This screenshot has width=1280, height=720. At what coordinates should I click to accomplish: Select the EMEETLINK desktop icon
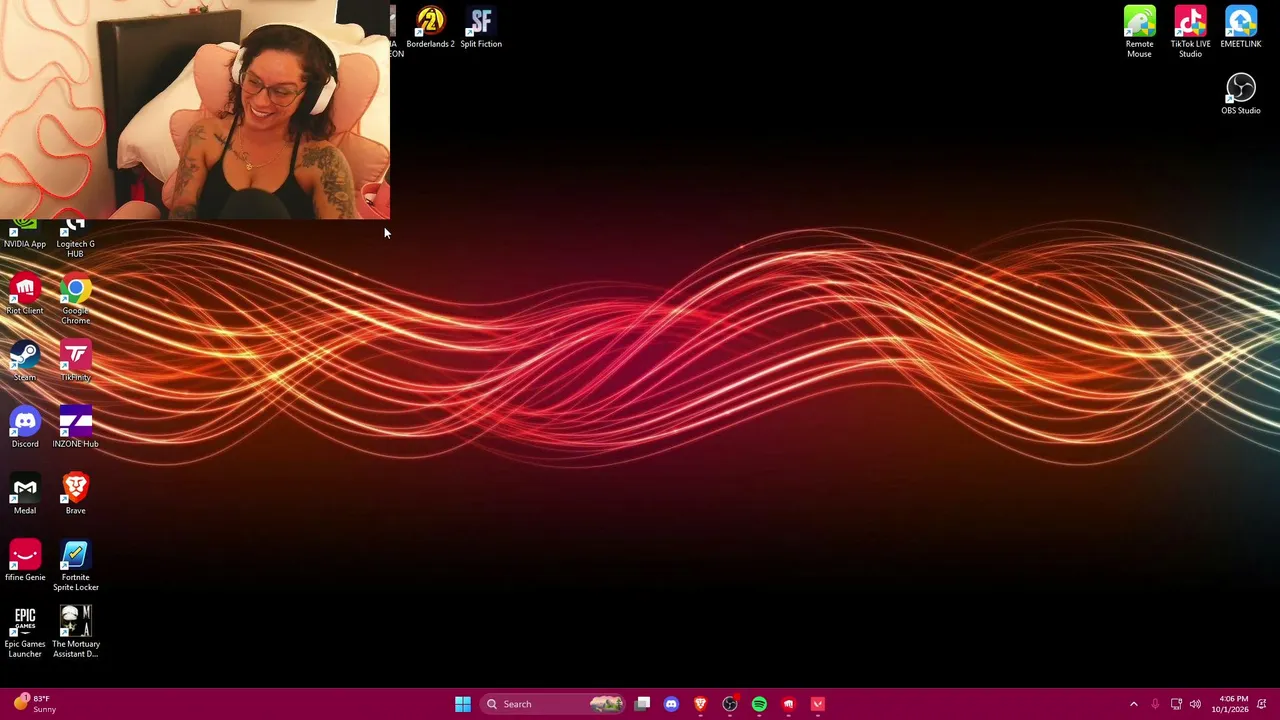pos(1241,28)
